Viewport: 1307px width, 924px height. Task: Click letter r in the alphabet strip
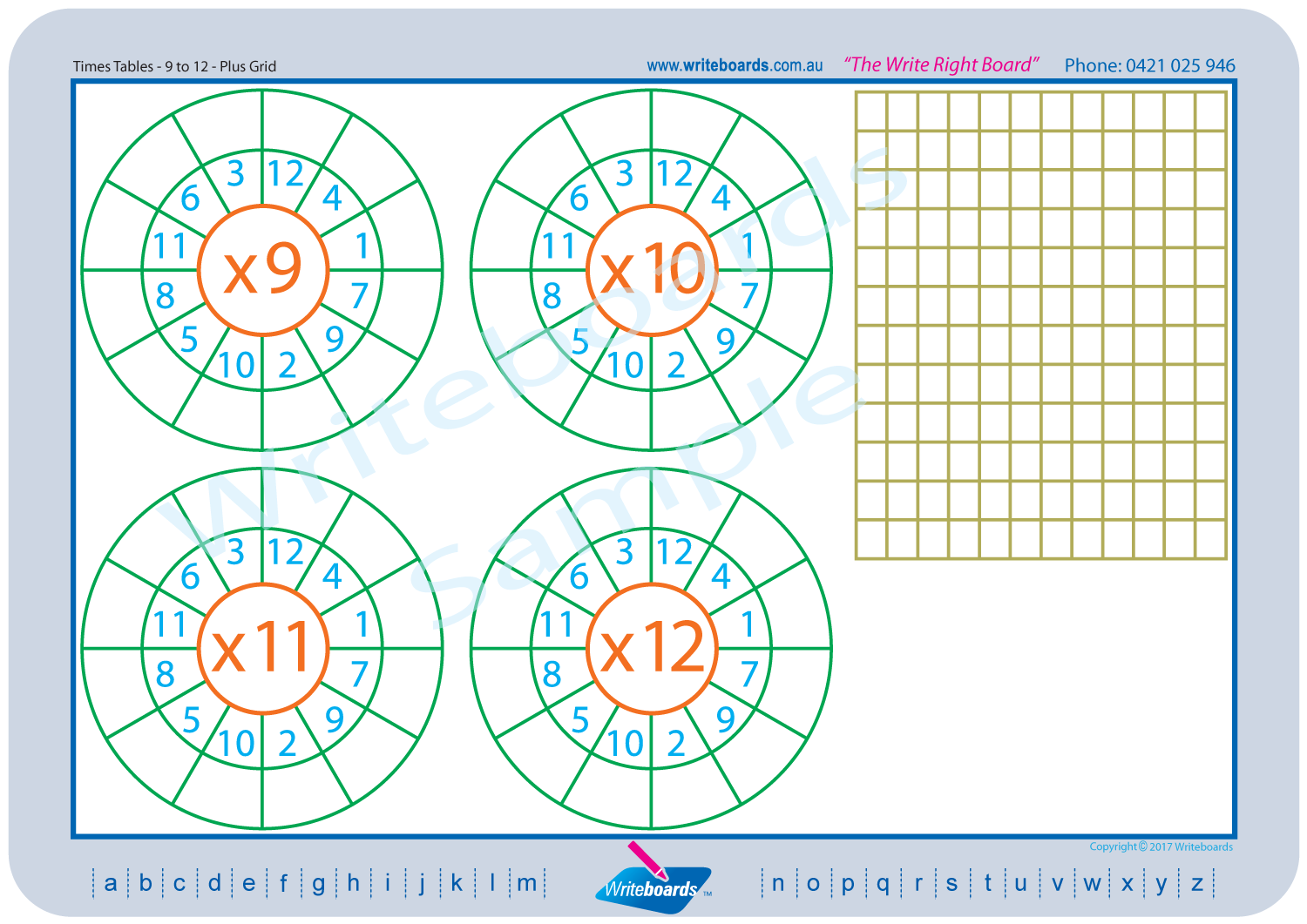pyautogui.click(x=918, y=883)
